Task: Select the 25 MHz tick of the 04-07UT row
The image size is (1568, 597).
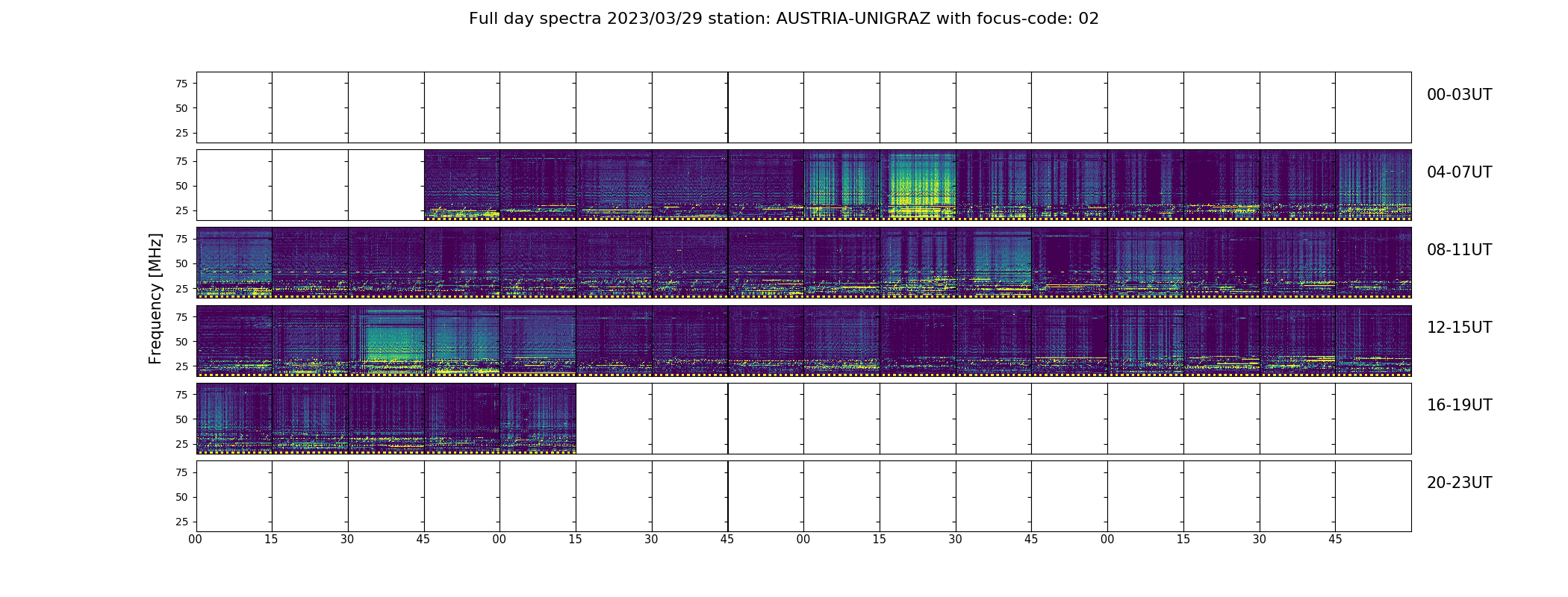Action: (181, 210)
